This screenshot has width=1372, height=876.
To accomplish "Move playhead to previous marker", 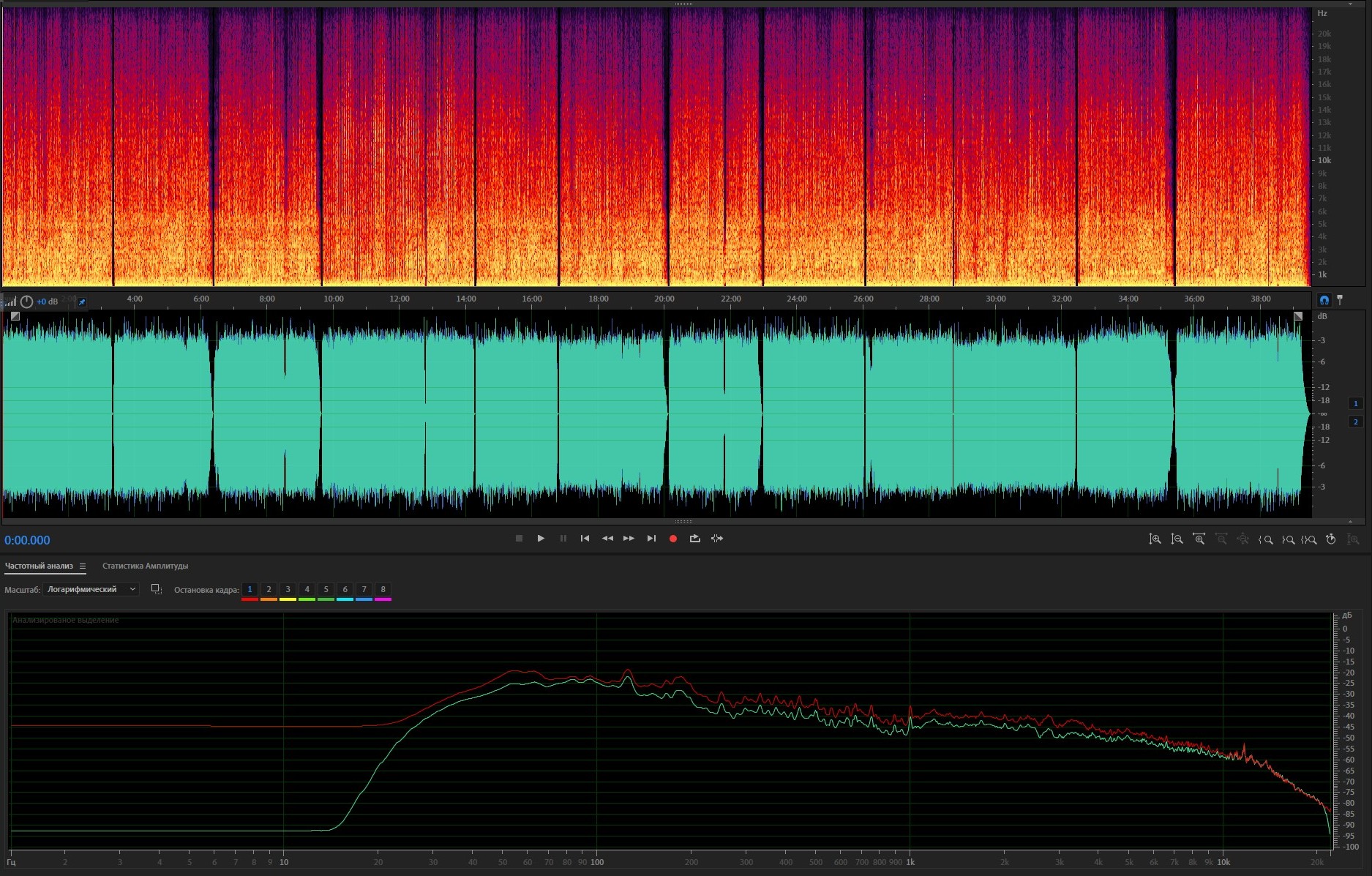I will pyautogui.click(x=585, y=539).
